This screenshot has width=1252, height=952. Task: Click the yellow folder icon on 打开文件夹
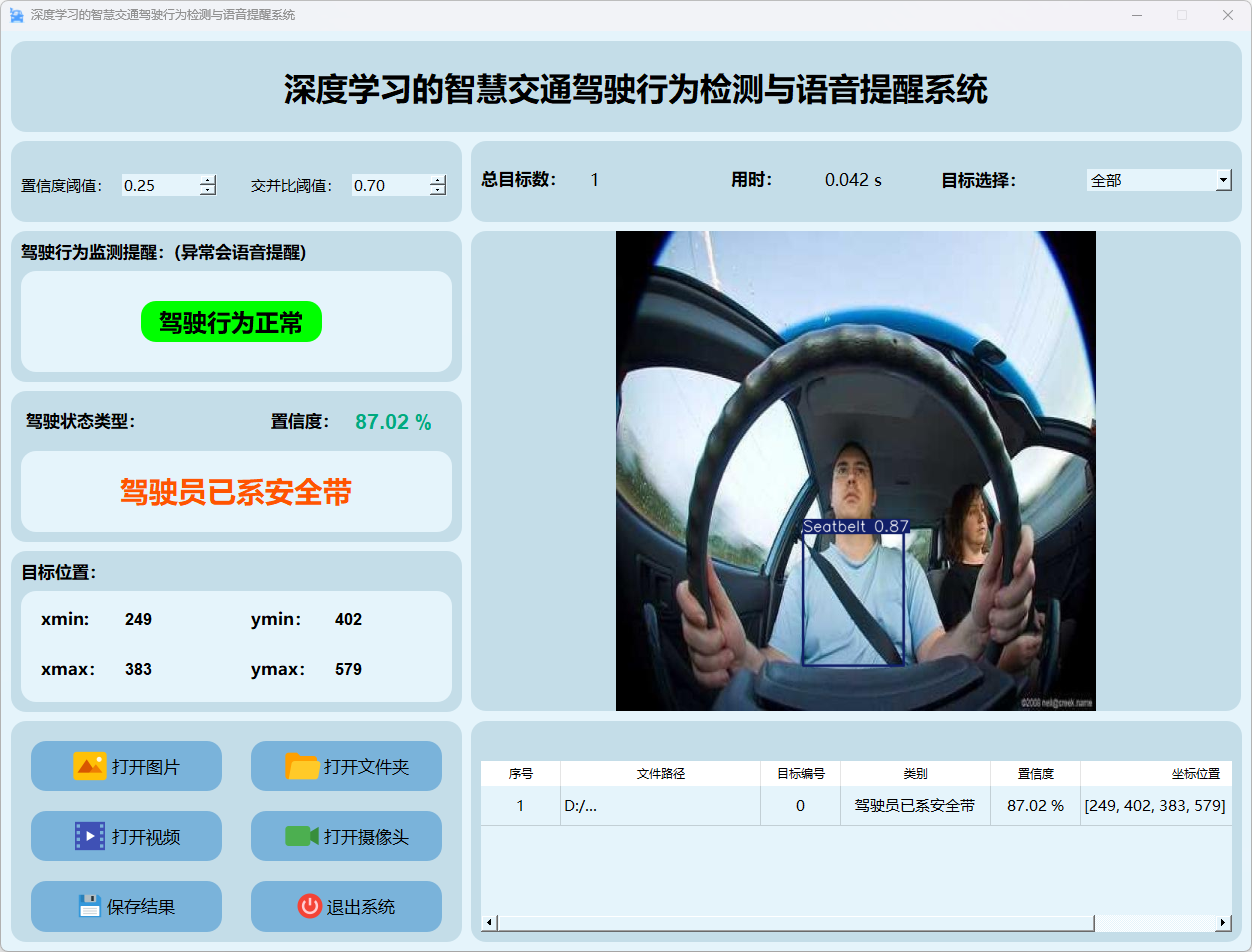click(x=302, y=766)
